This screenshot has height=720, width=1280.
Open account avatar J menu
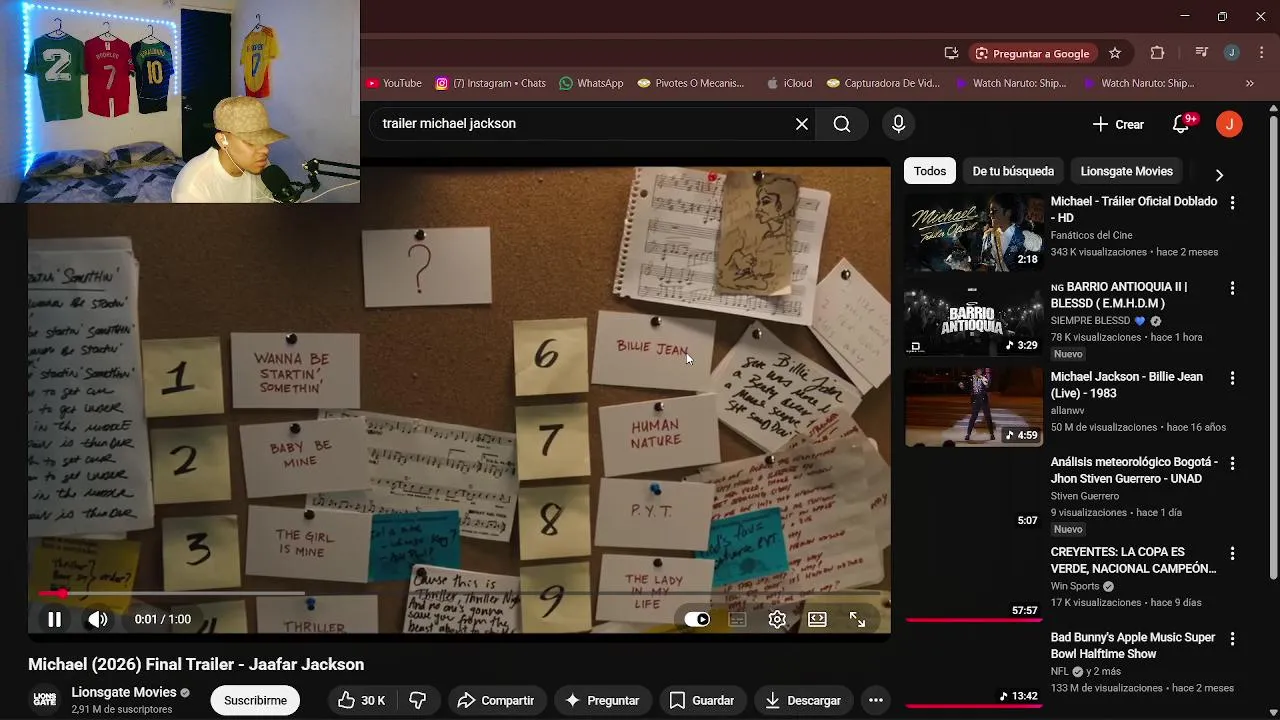(1229, 124)
